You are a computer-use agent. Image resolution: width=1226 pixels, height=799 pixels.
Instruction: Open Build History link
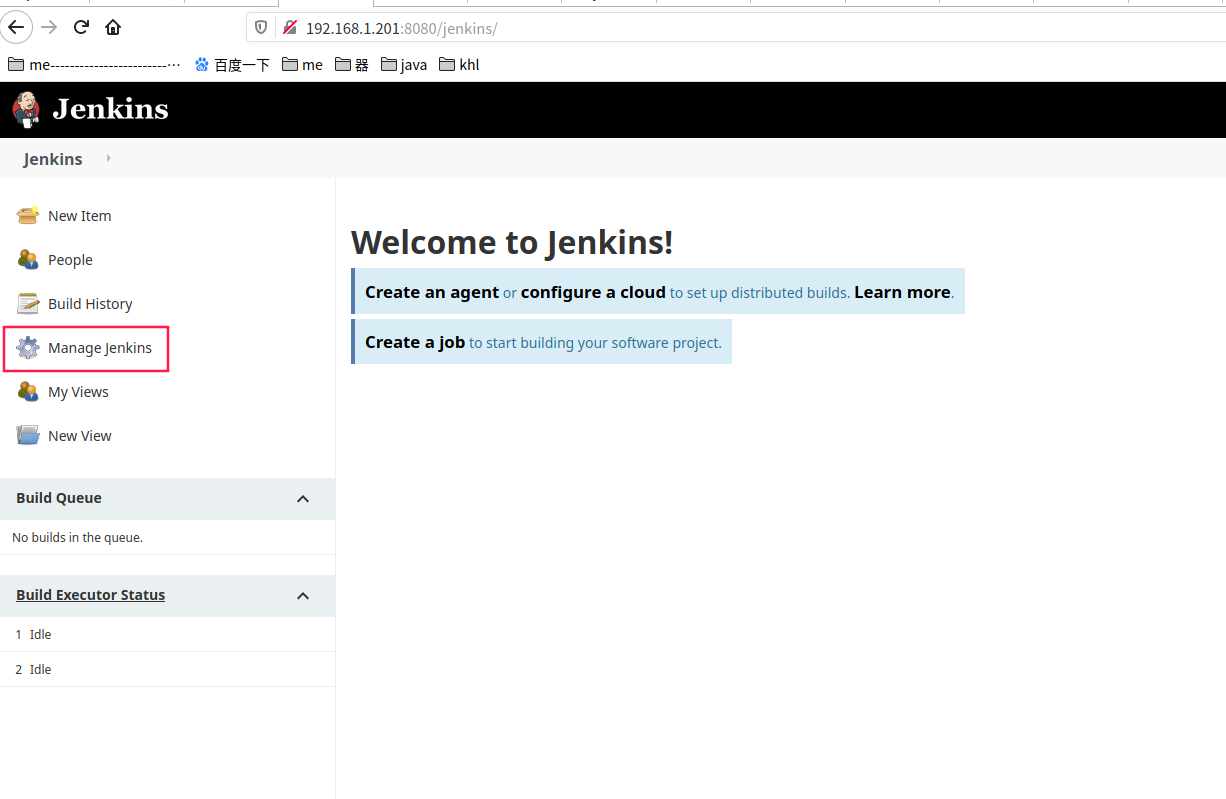[x=90, y=304]
